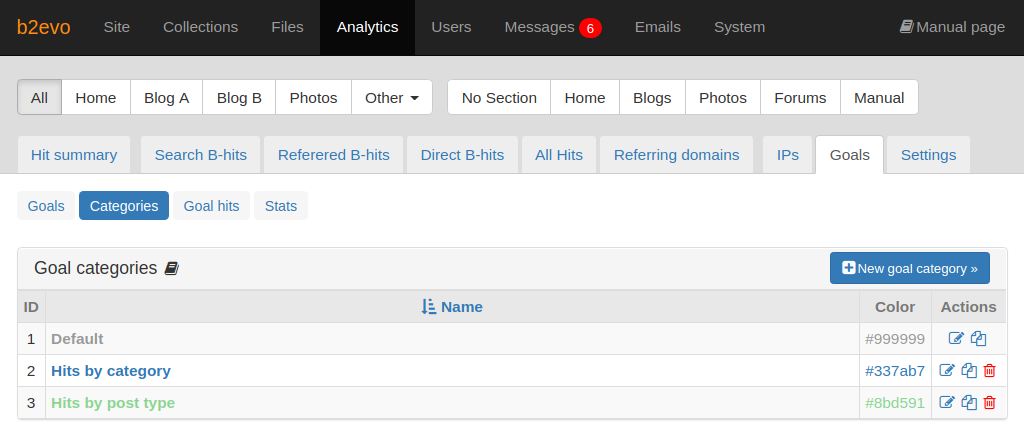Filter by the Forums section

[800, 97]
